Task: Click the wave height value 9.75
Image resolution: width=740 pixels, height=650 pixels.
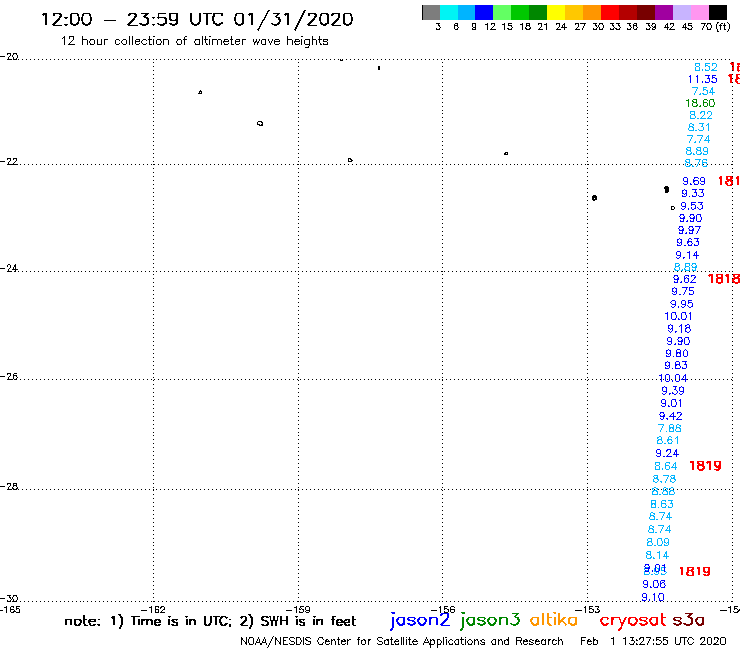Action: (x=683, y=292)
